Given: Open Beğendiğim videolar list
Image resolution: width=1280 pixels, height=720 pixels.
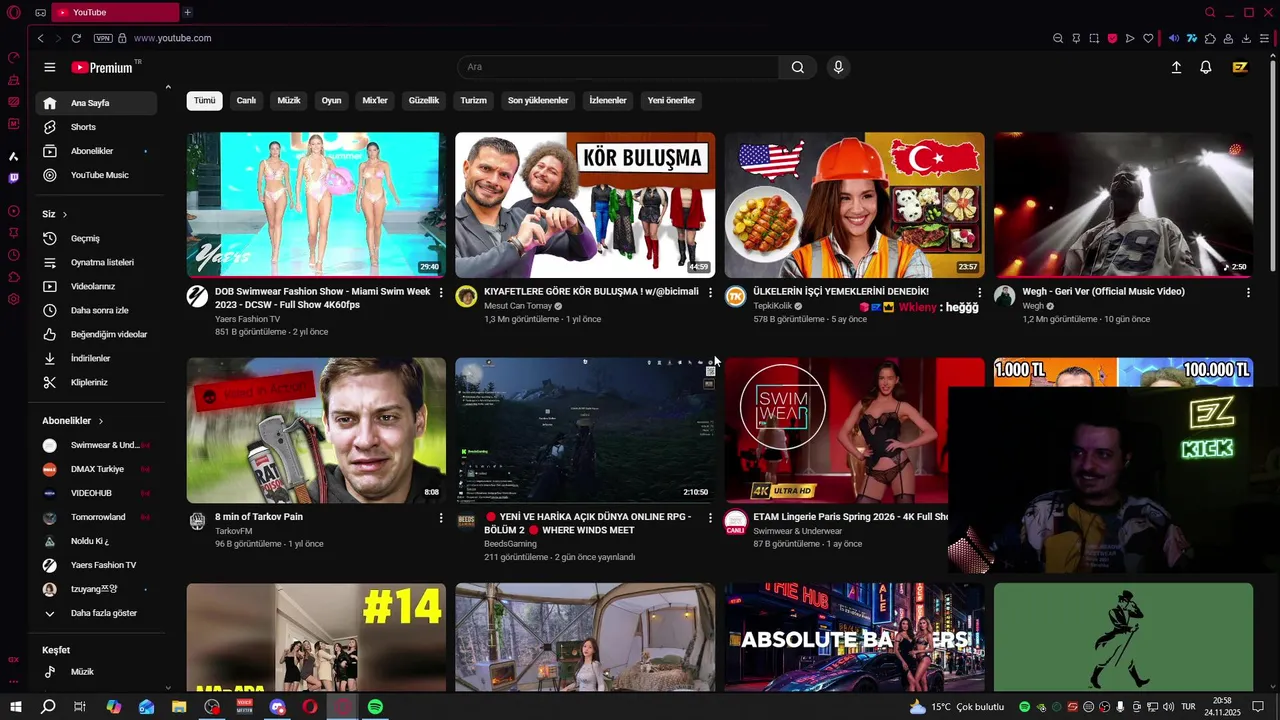Looking at the screenshot, I should 96,334.
